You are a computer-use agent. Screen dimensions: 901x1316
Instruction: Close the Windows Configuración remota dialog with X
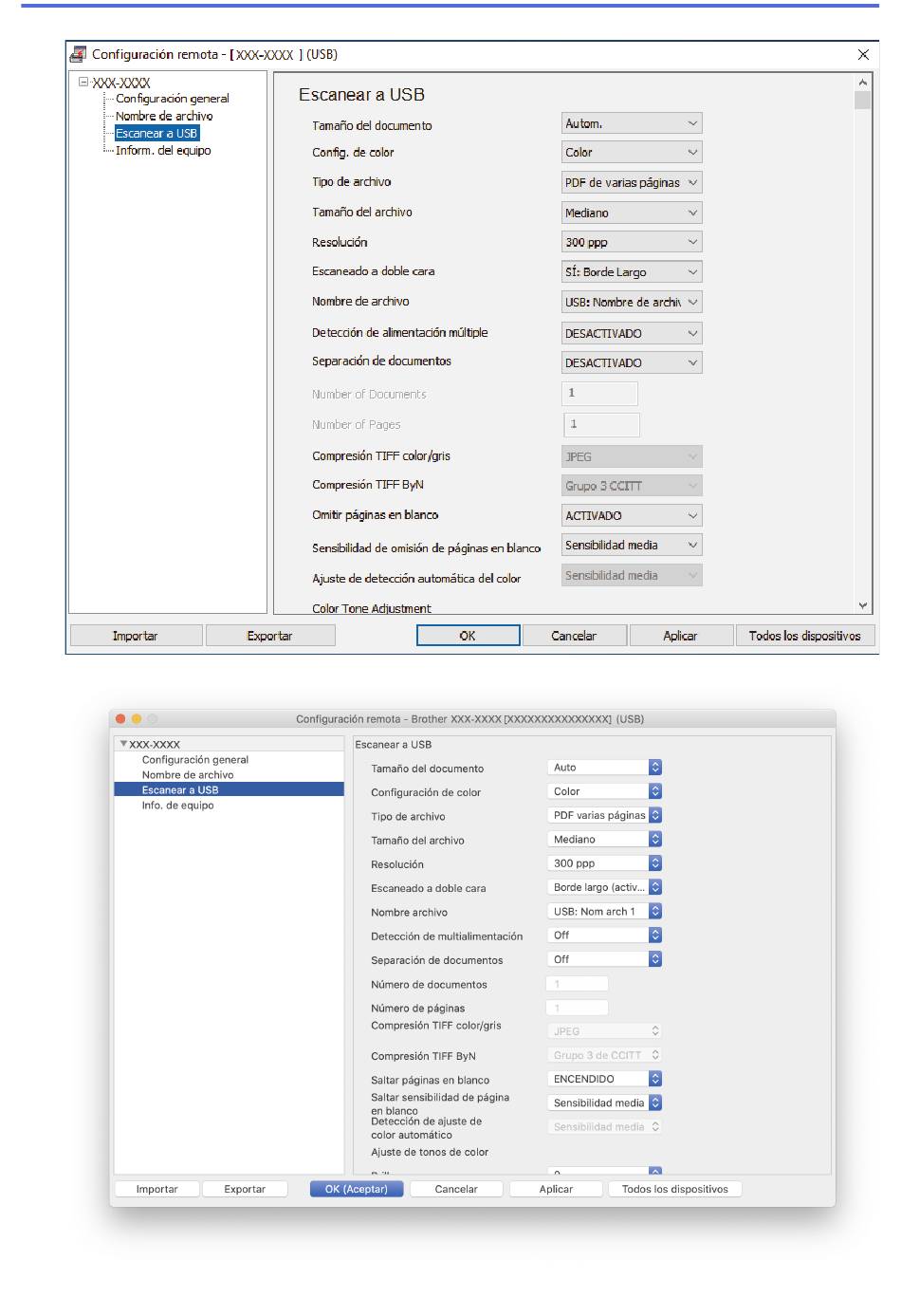click(863, 54)
